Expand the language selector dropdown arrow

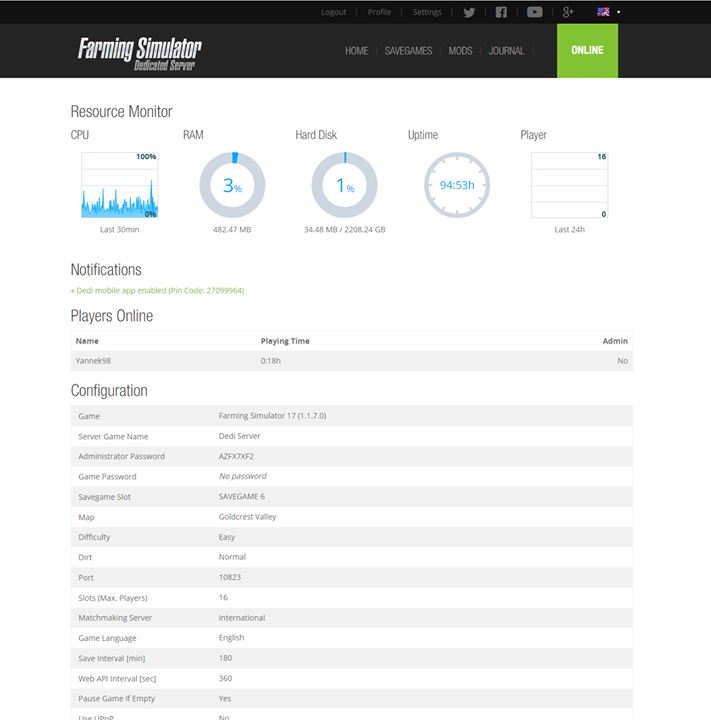click(x=619, y=12)
